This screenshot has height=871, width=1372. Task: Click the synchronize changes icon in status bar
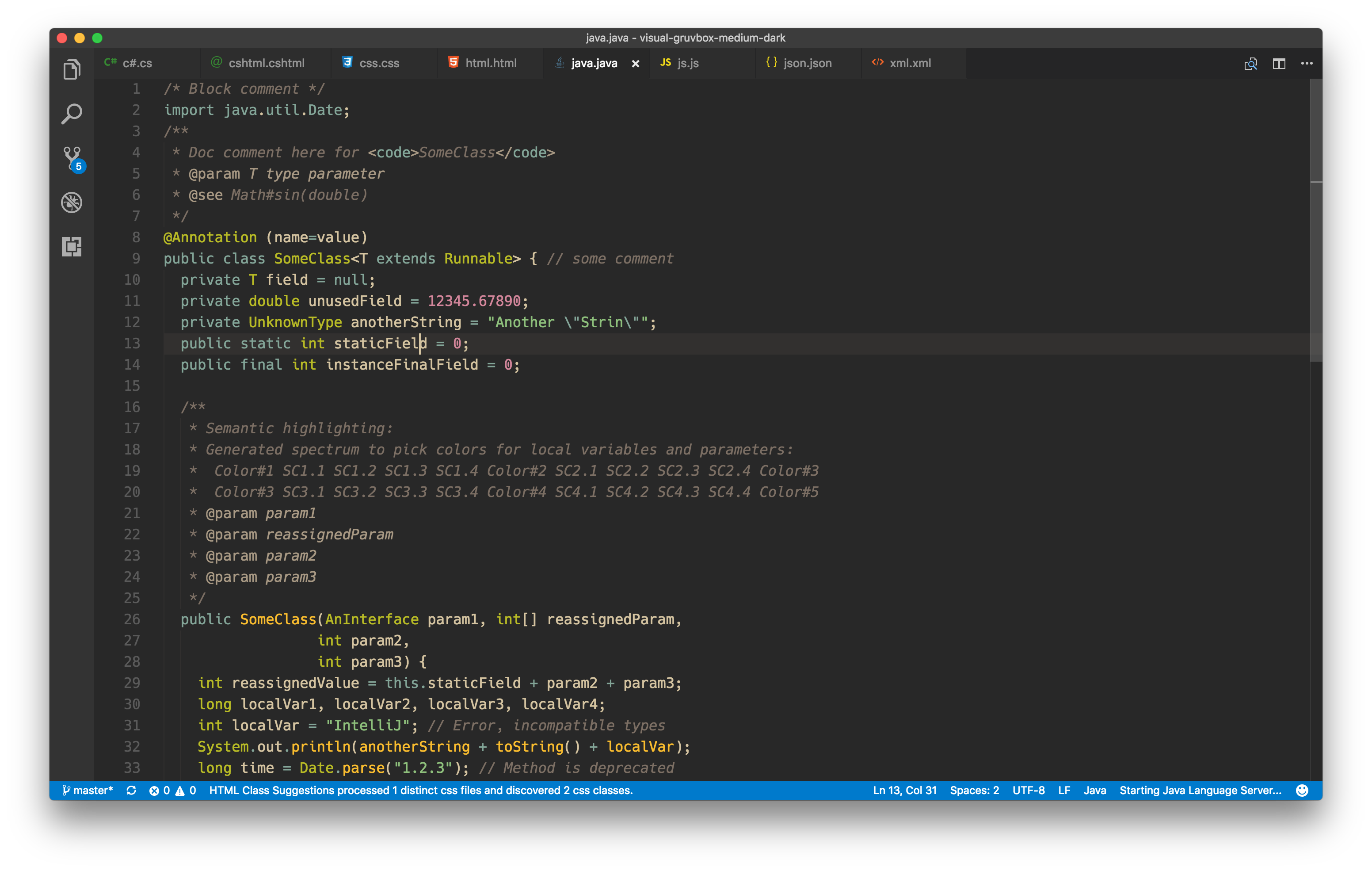pos(131,790)
